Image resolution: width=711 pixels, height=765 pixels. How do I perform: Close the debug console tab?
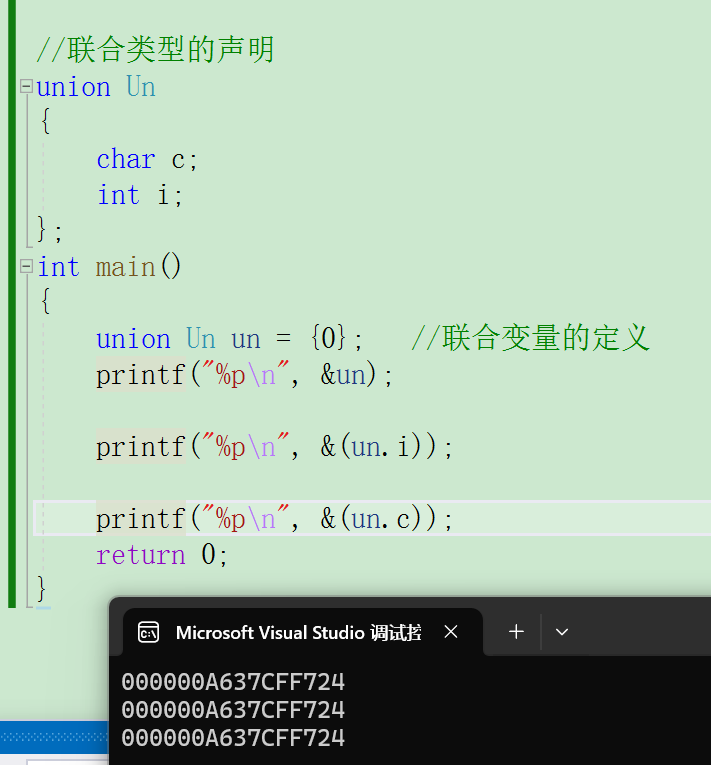(x=451, y=632)
